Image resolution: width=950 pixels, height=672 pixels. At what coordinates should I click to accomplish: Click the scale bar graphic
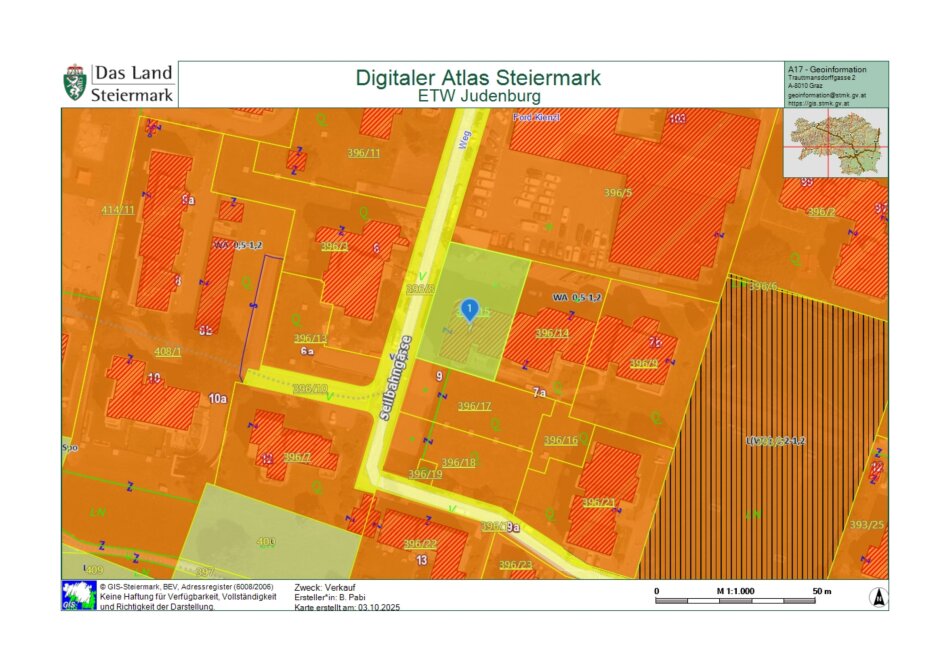[x=735, y=601]
